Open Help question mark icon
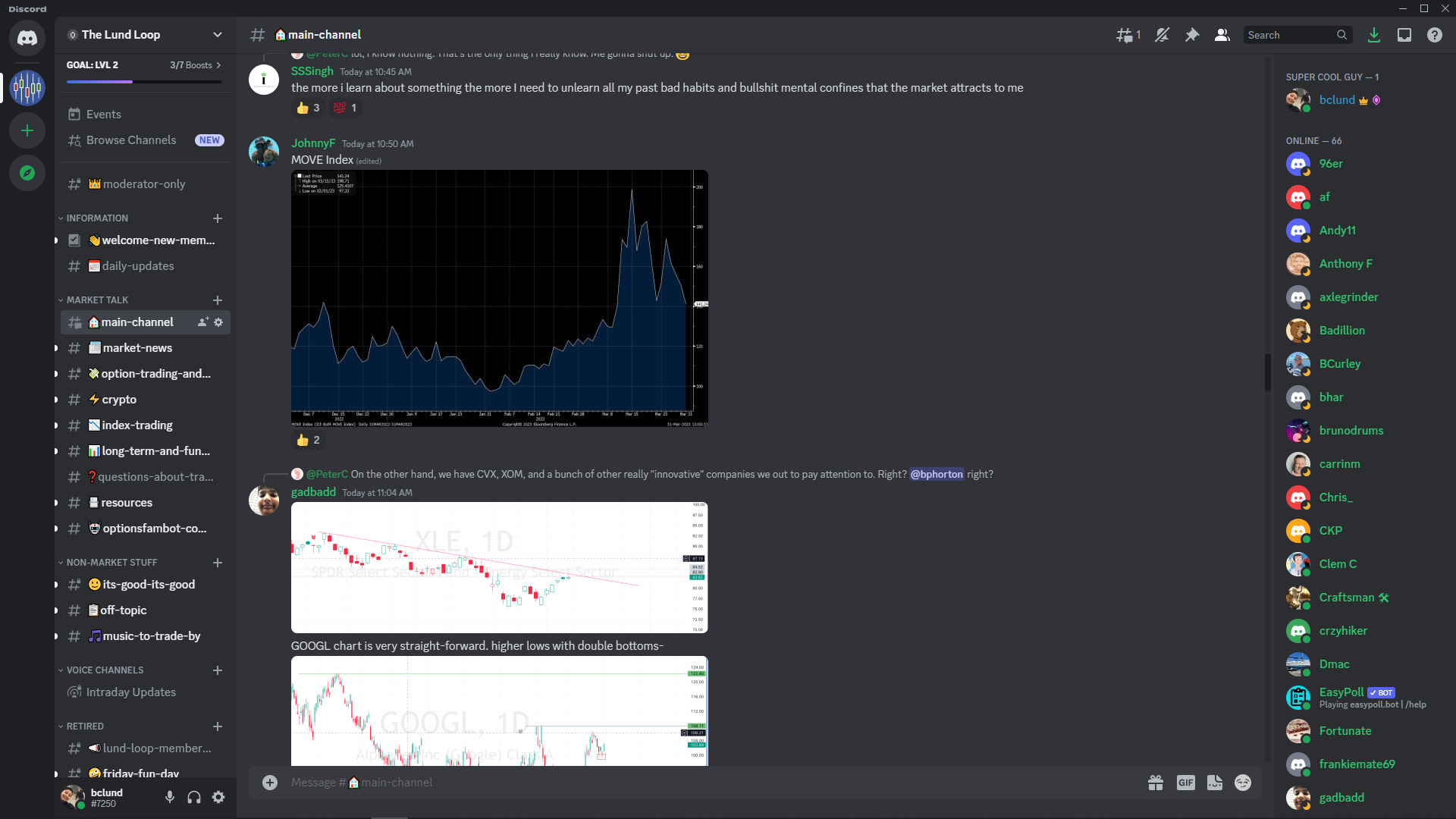Viewport: 1456px width, 819px height. pyautogui.click(x=1435, y=35)
